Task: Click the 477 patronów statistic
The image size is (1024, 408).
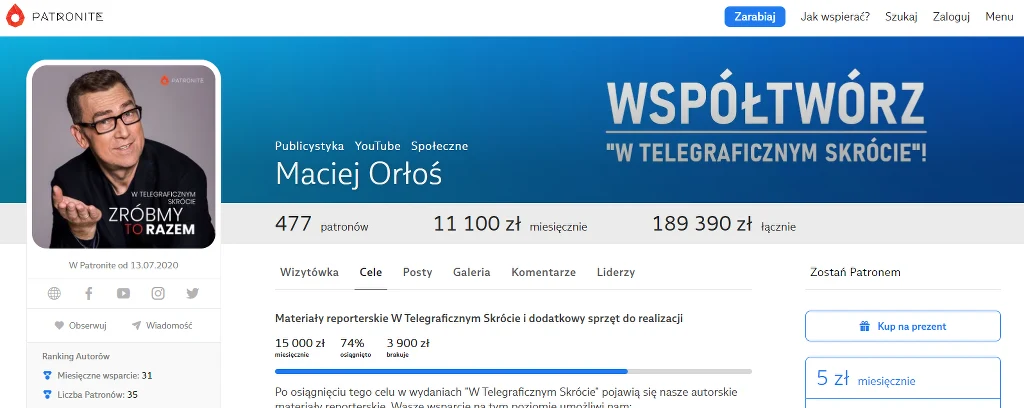Action: click(321, 225)
